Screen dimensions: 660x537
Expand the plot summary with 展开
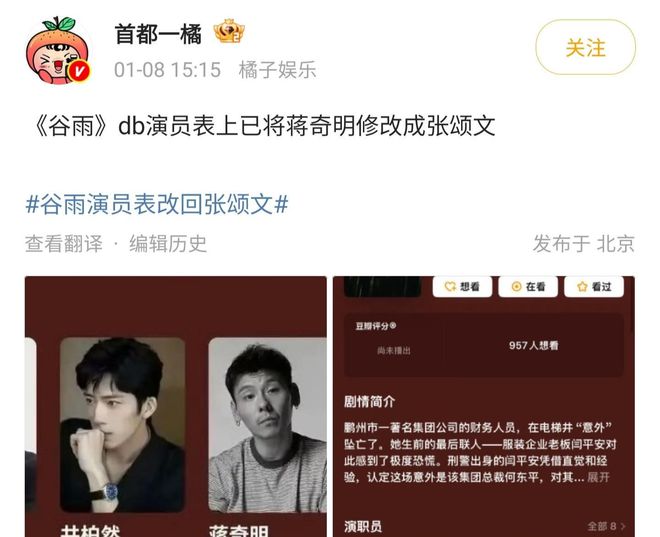point(598,477)
